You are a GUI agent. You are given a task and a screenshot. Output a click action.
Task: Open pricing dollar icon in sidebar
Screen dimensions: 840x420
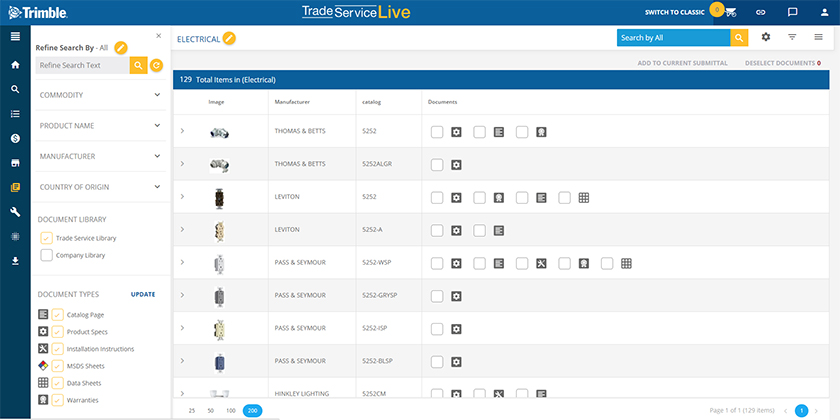point(15,139)
